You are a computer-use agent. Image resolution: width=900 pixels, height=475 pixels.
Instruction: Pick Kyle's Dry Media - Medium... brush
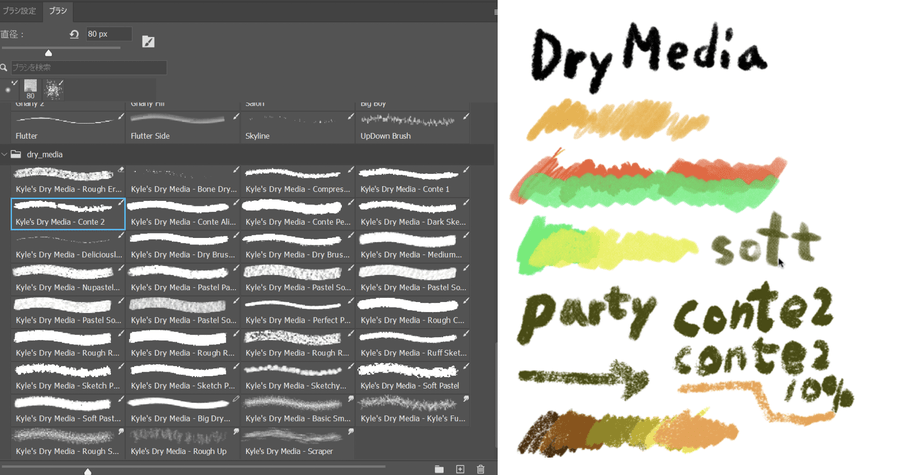(413, 246)
